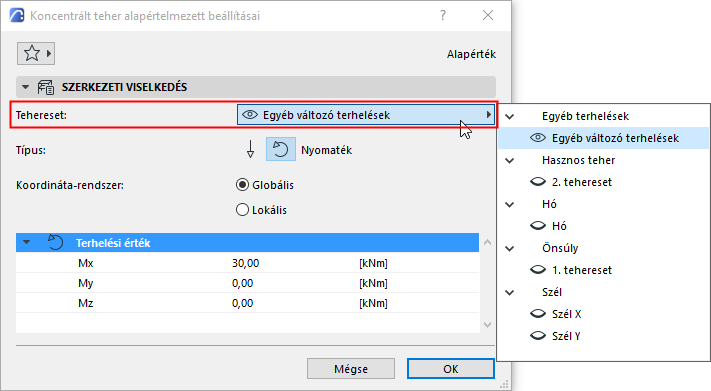Click the Hasznos teher group header
The image size is (711, 391).
pos(579,160)
